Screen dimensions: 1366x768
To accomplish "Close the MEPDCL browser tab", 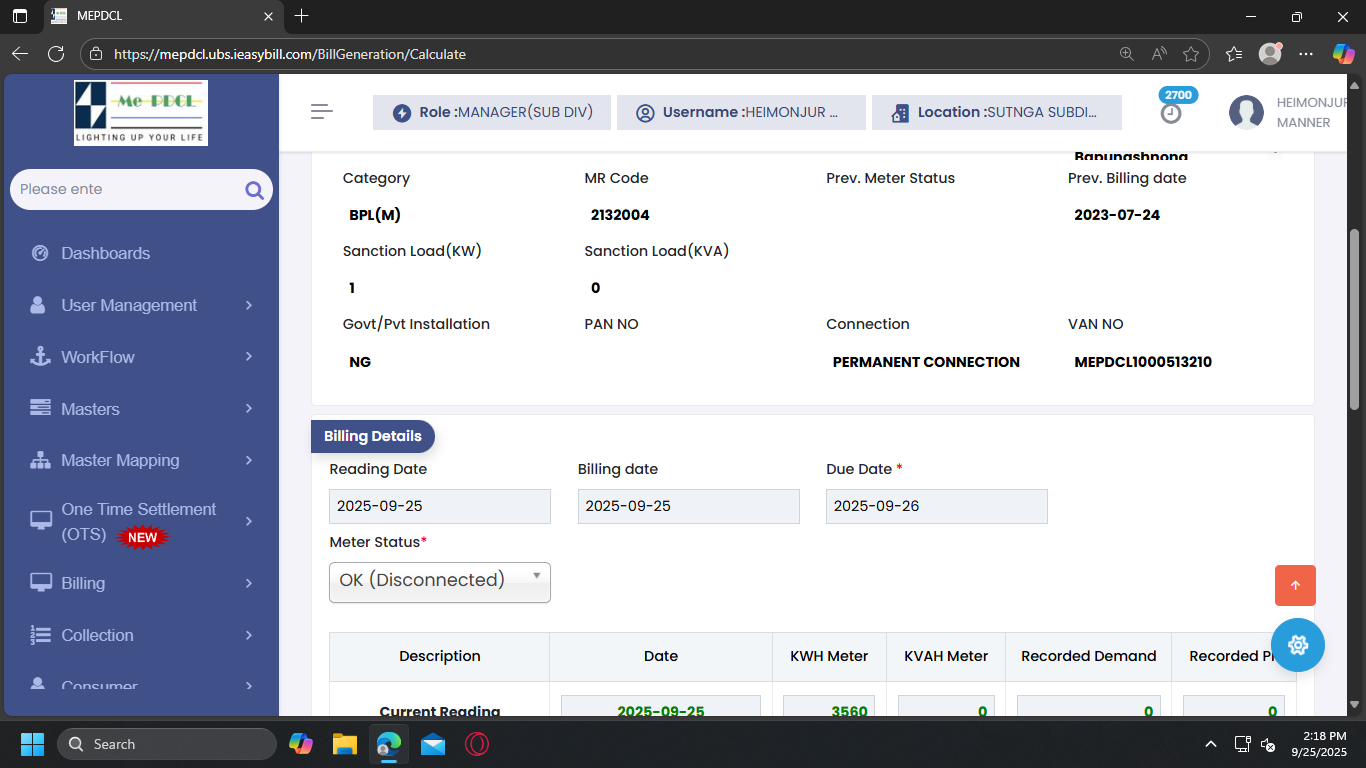I will pyautogui.click(x=268, y=16).
